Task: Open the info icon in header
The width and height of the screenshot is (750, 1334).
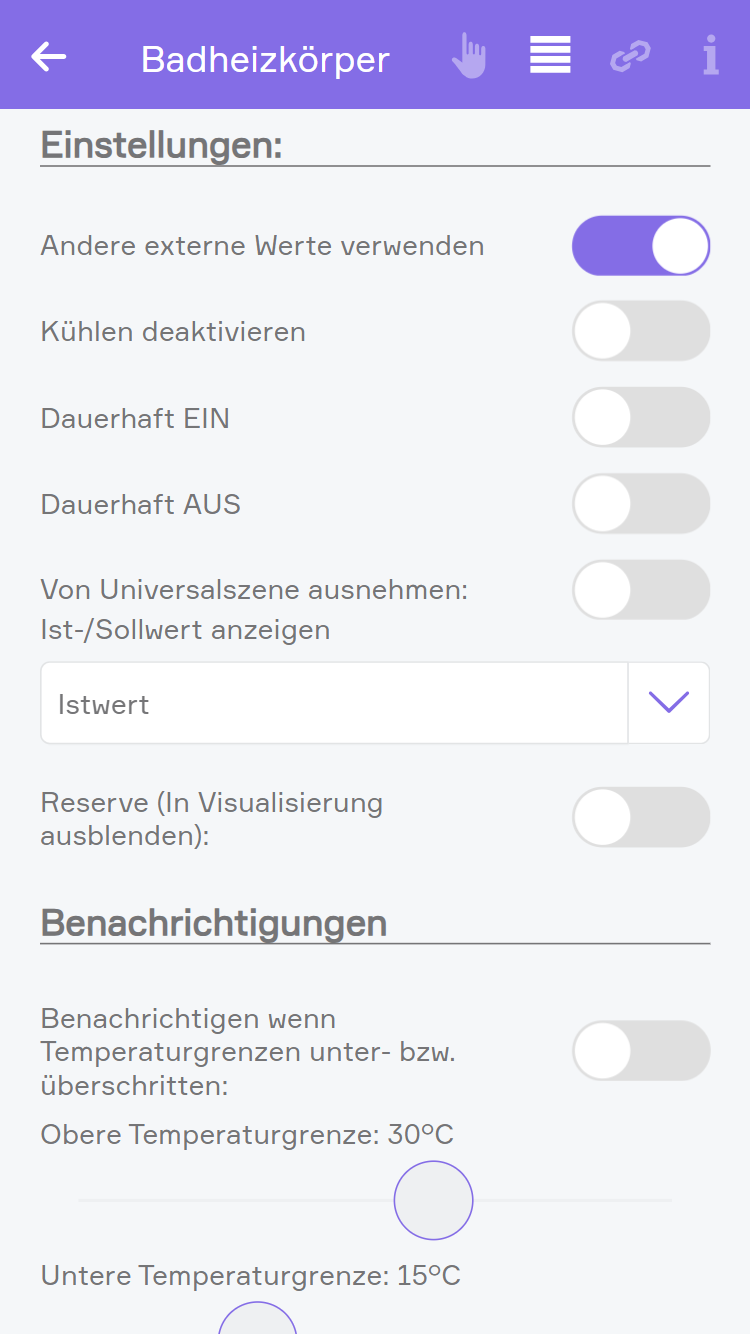Action: [710, 56]
